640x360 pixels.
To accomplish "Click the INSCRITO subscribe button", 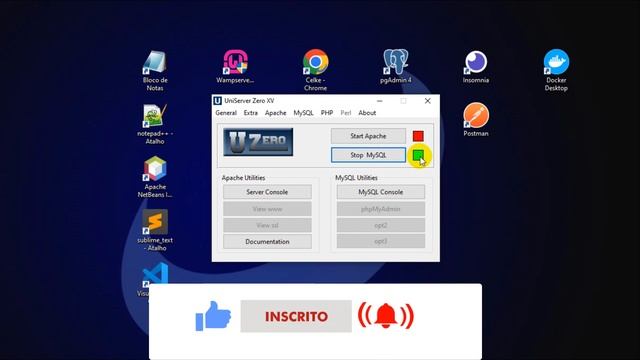I will 296,316.
